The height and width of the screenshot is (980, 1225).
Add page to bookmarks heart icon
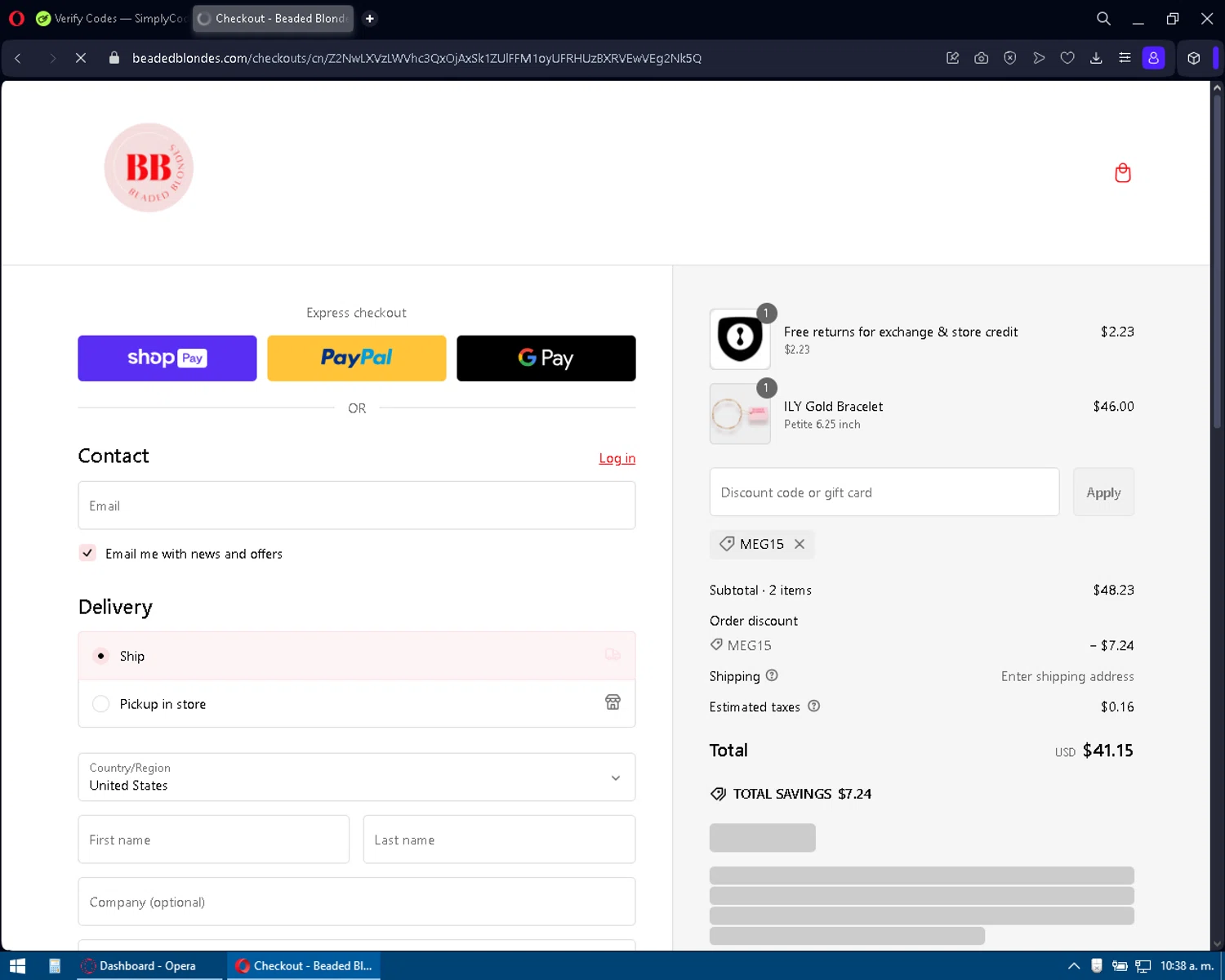[x=1067, y=58]
